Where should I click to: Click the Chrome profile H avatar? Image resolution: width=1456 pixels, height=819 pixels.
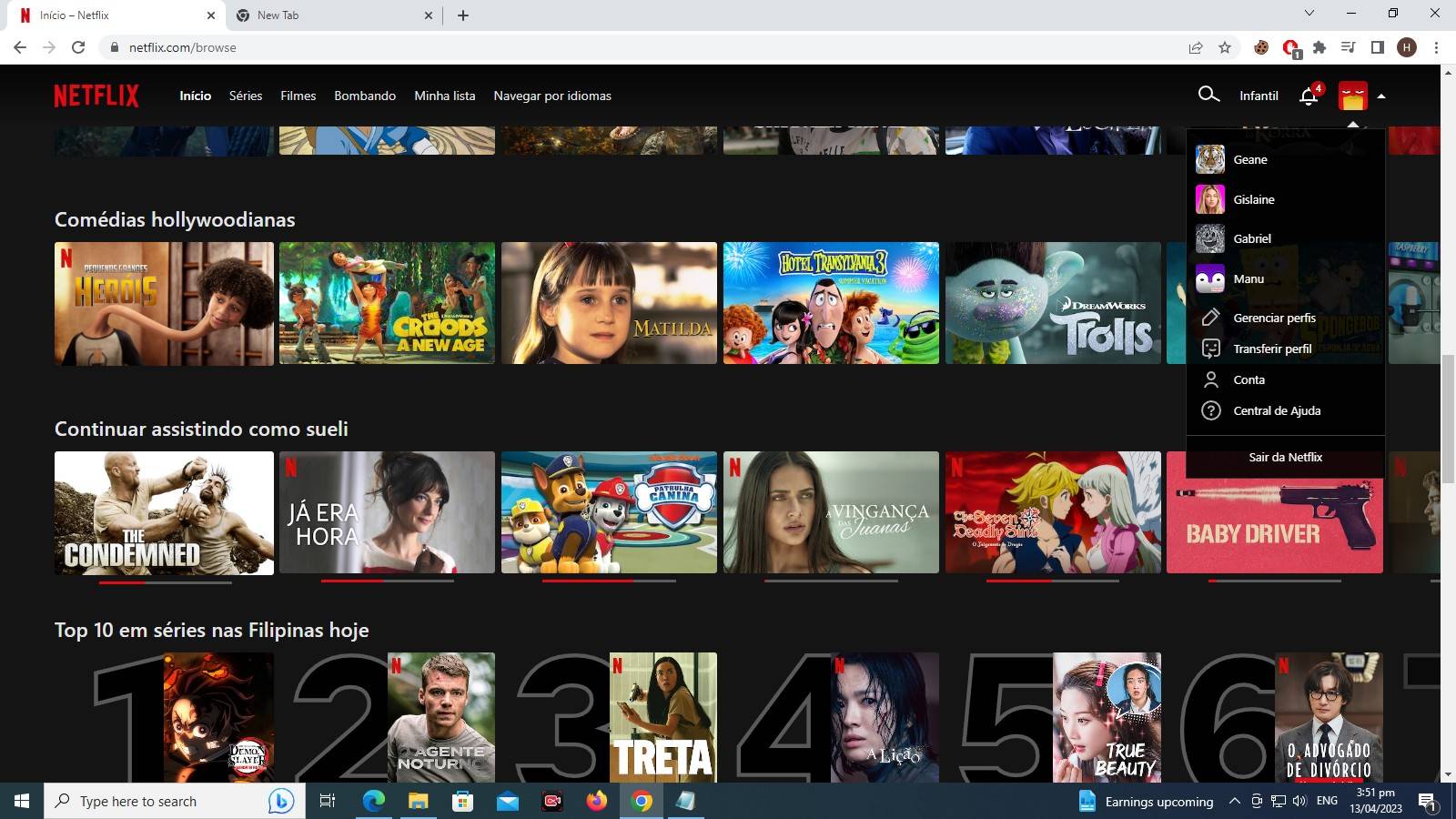pyautogui.click(x=1407, y=47)
